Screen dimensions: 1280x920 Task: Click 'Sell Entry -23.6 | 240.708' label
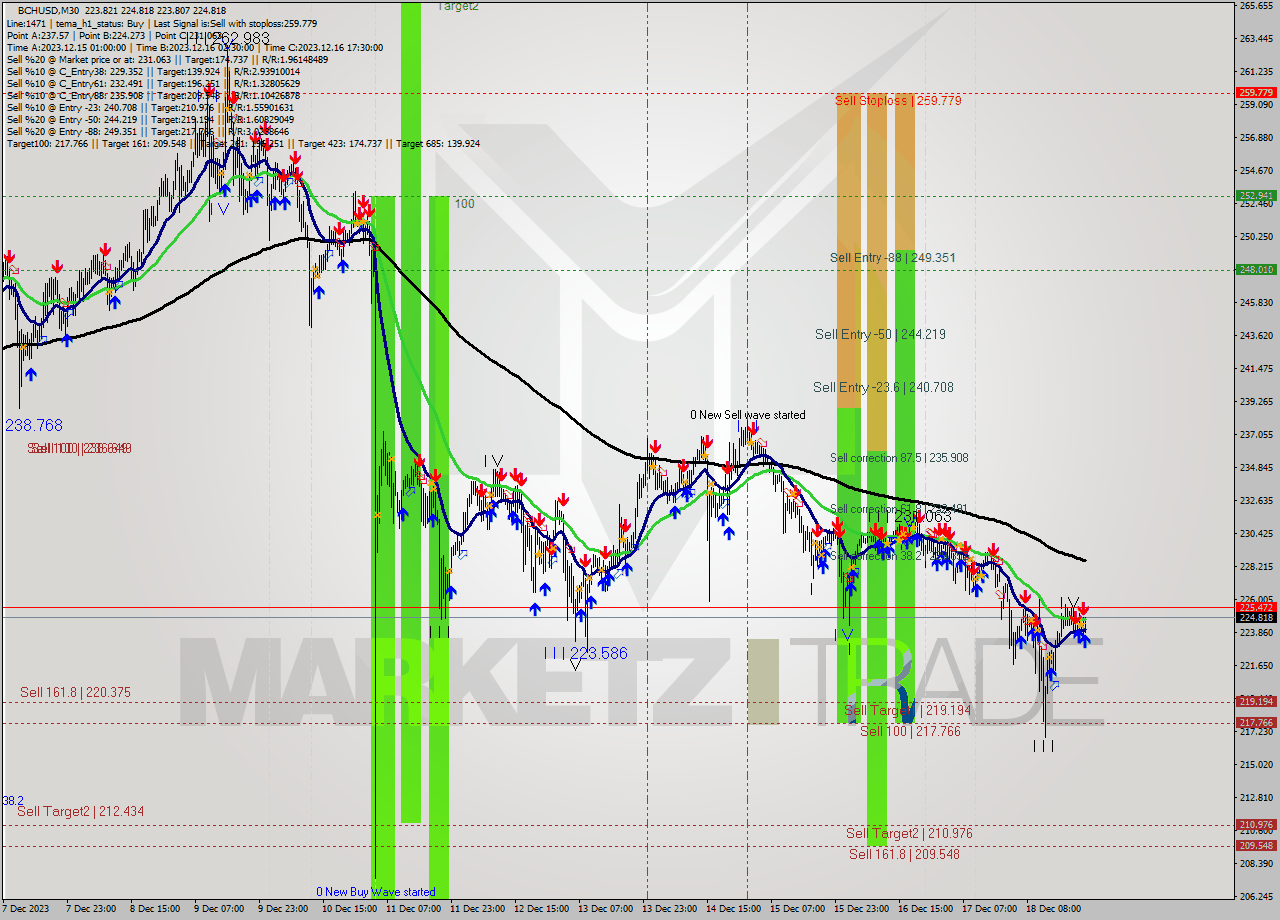pos(883,388)
